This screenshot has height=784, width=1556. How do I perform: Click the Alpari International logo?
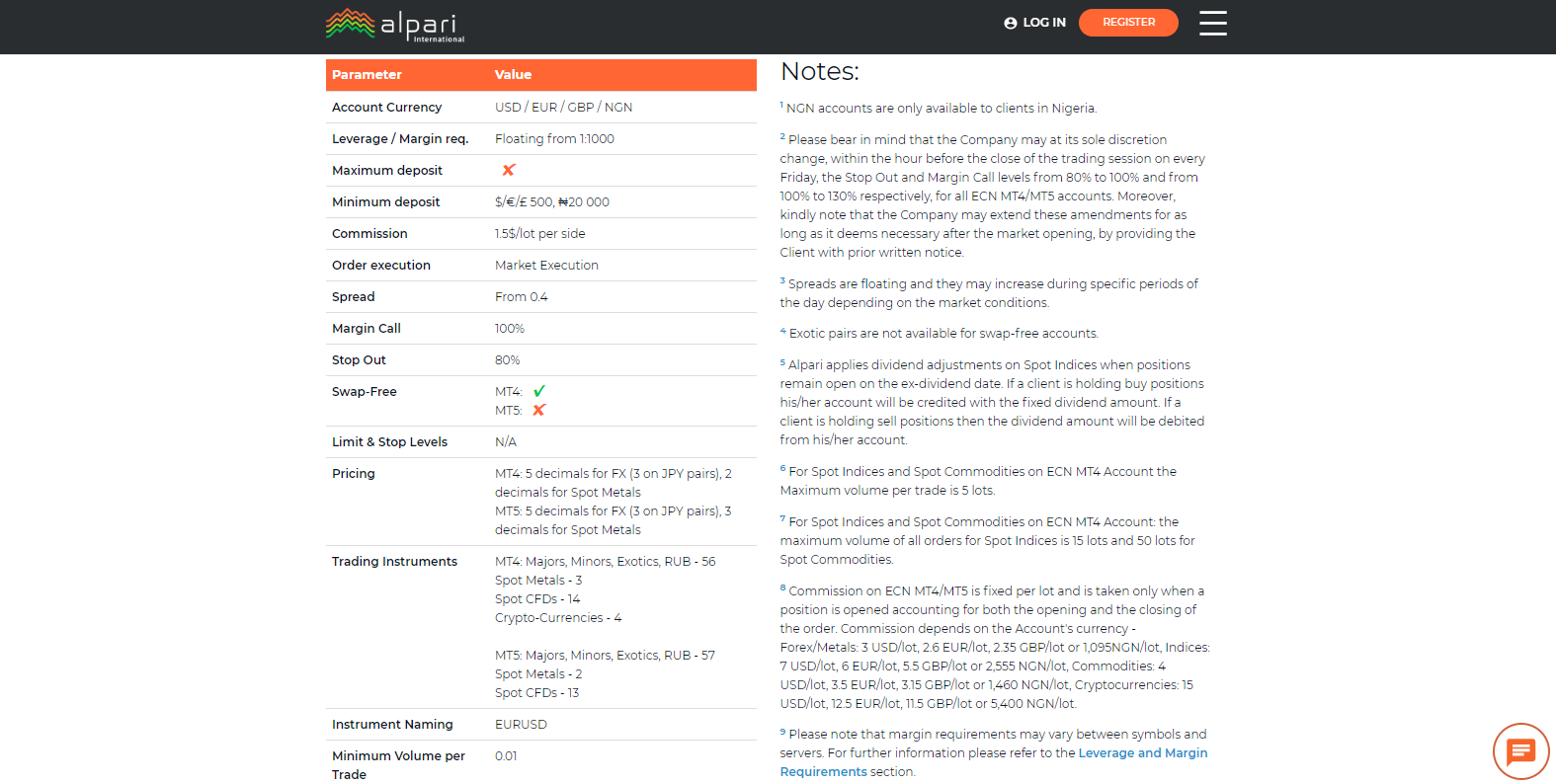coord(395,25)
